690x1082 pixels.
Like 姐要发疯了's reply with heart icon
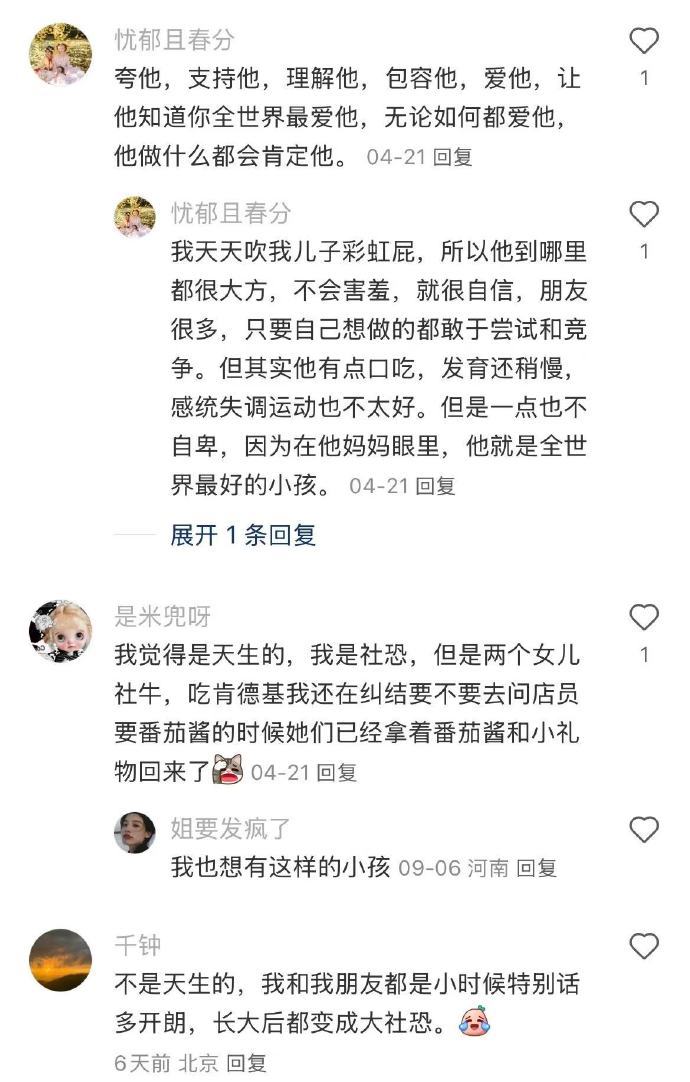644,829
